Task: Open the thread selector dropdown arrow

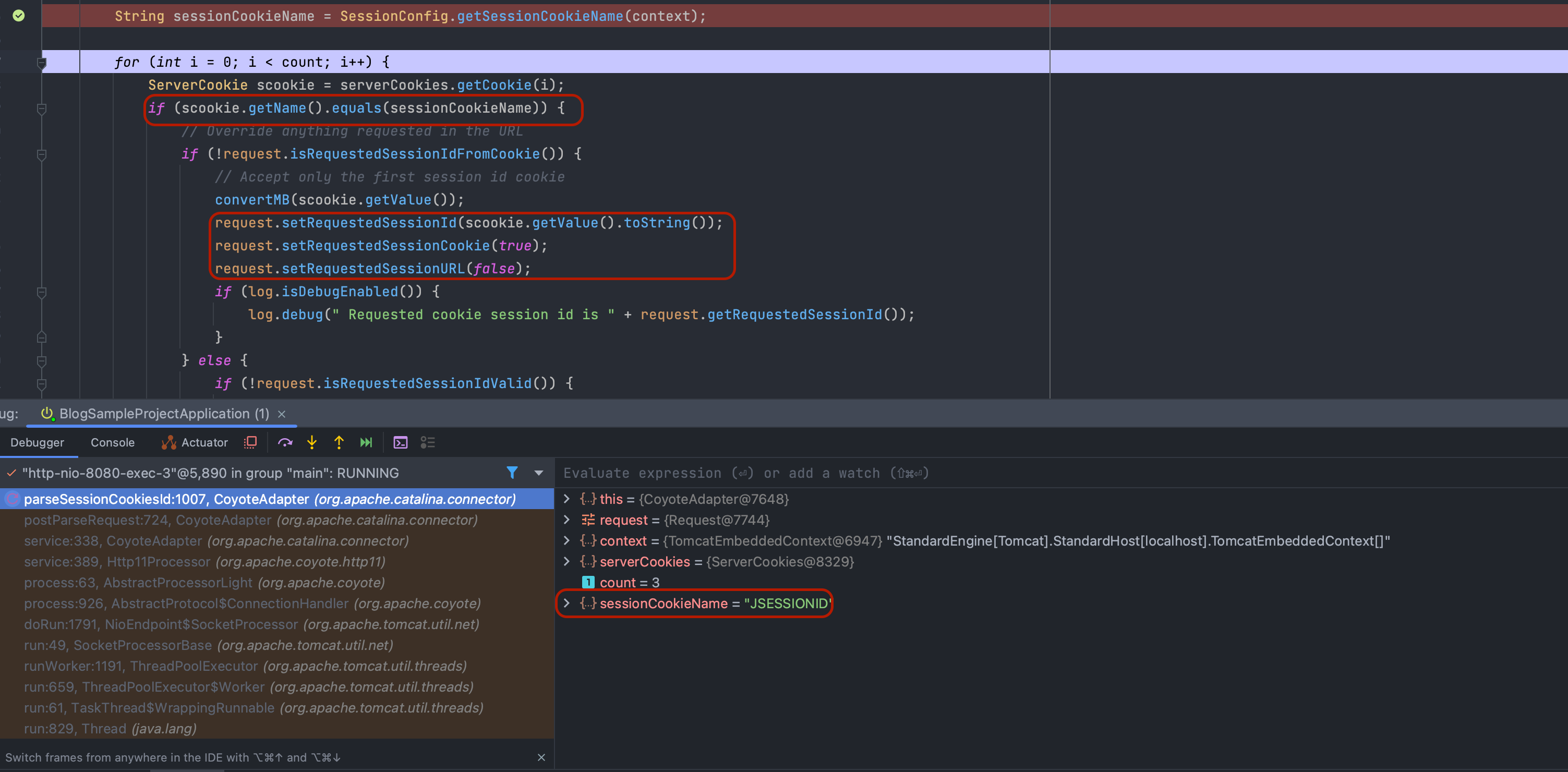Action: 539,473
